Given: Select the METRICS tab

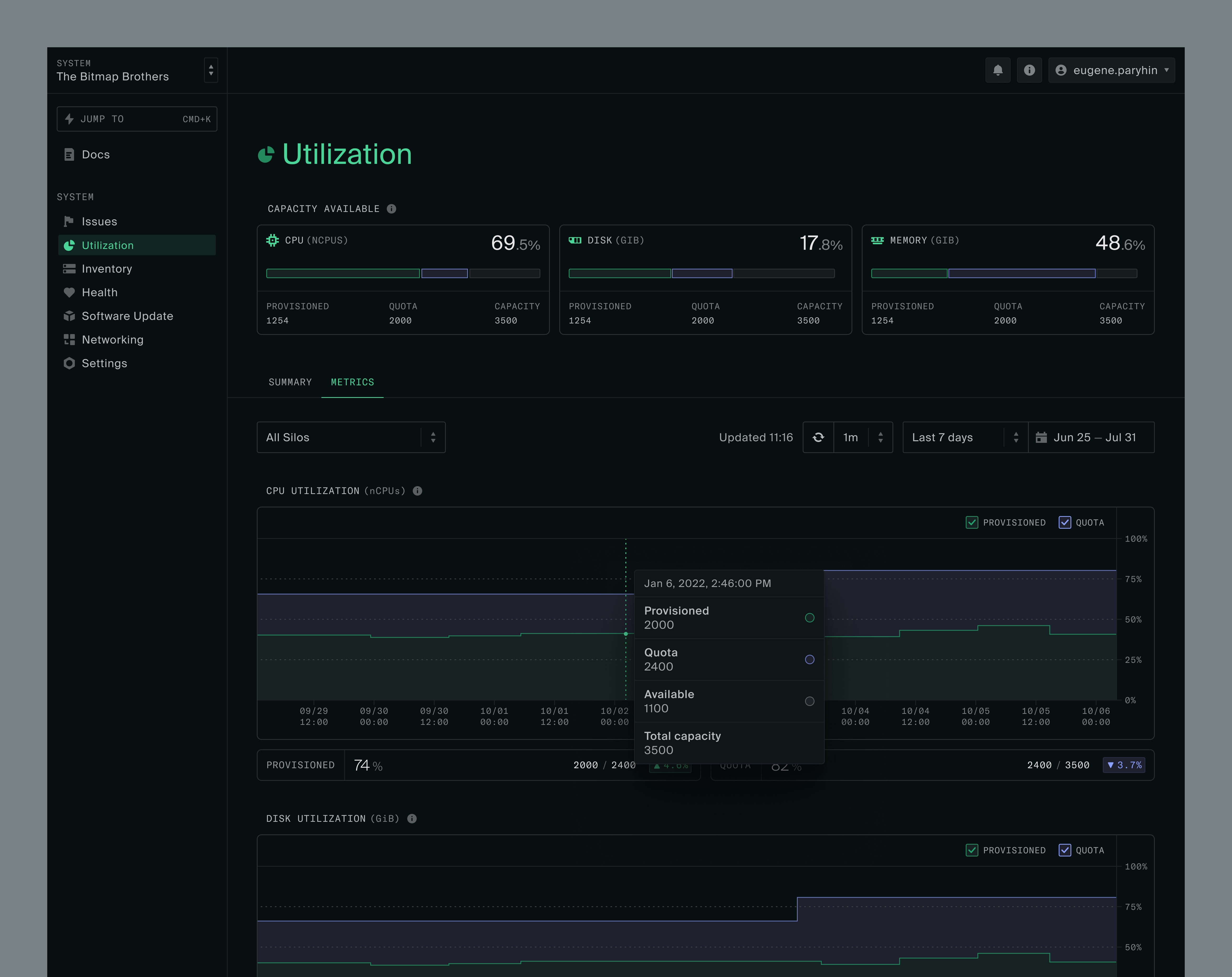Looking at the screenshot, I should pos(352,382).
